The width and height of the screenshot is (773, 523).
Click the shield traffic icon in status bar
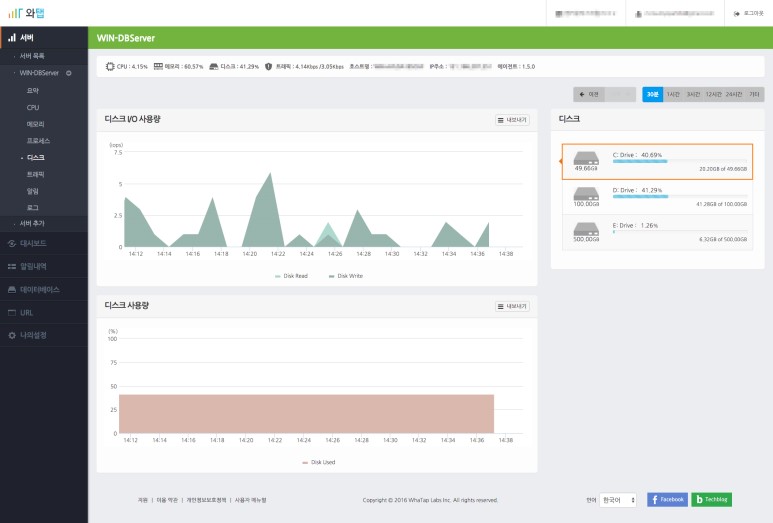pyautogui.click(x=268, y=66)
